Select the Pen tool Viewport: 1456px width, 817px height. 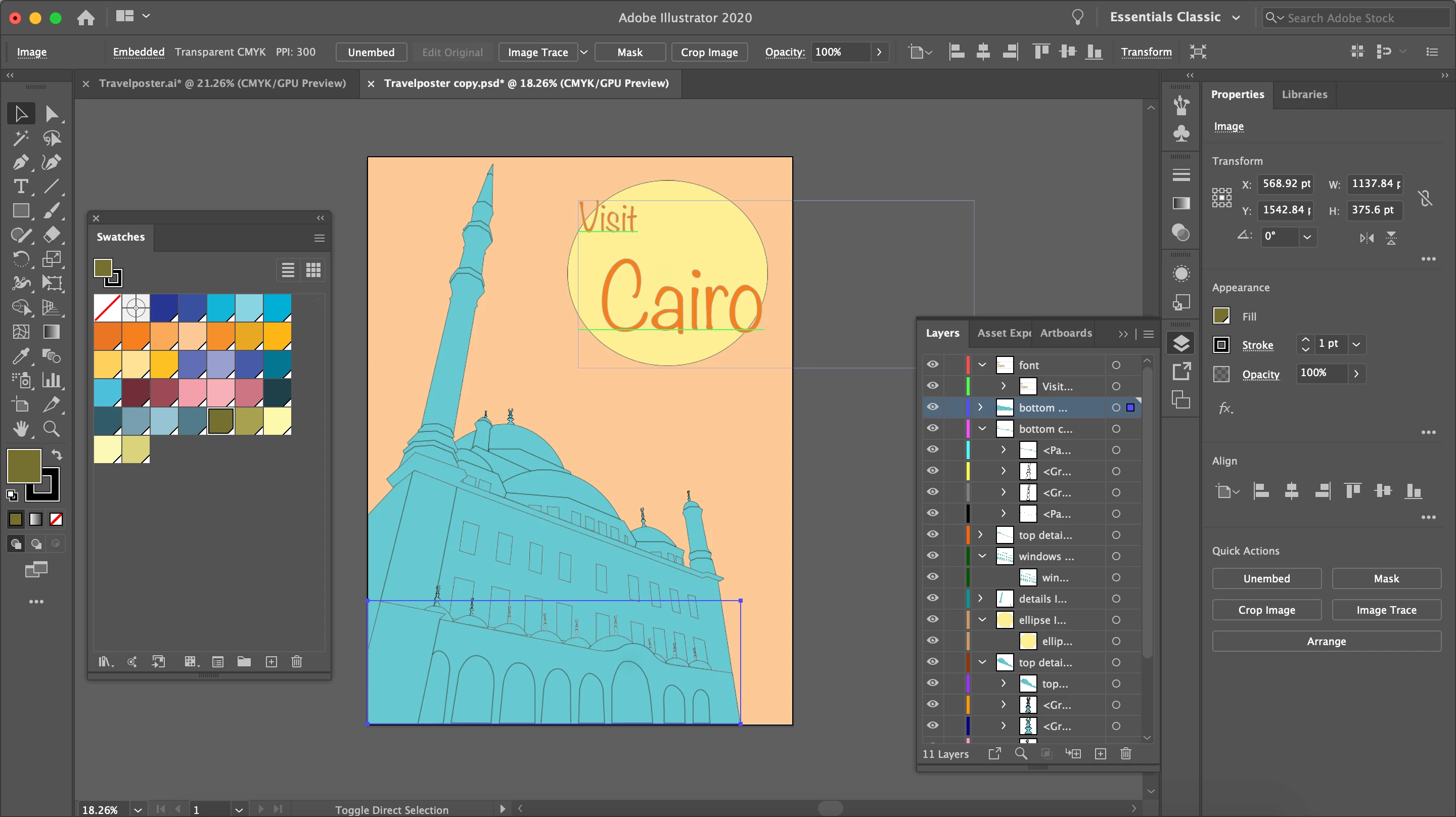point(20,162)
